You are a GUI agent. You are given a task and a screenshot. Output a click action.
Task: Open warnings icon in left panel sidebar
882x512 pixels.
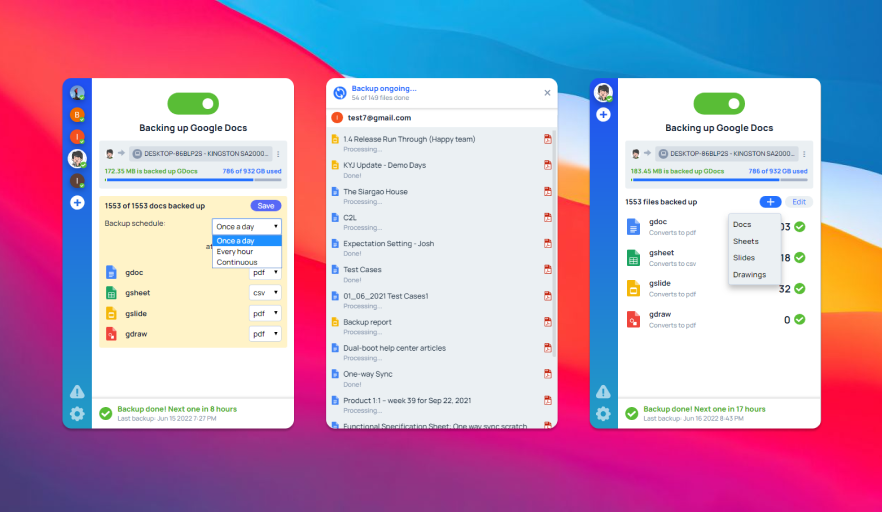(77, 392)
